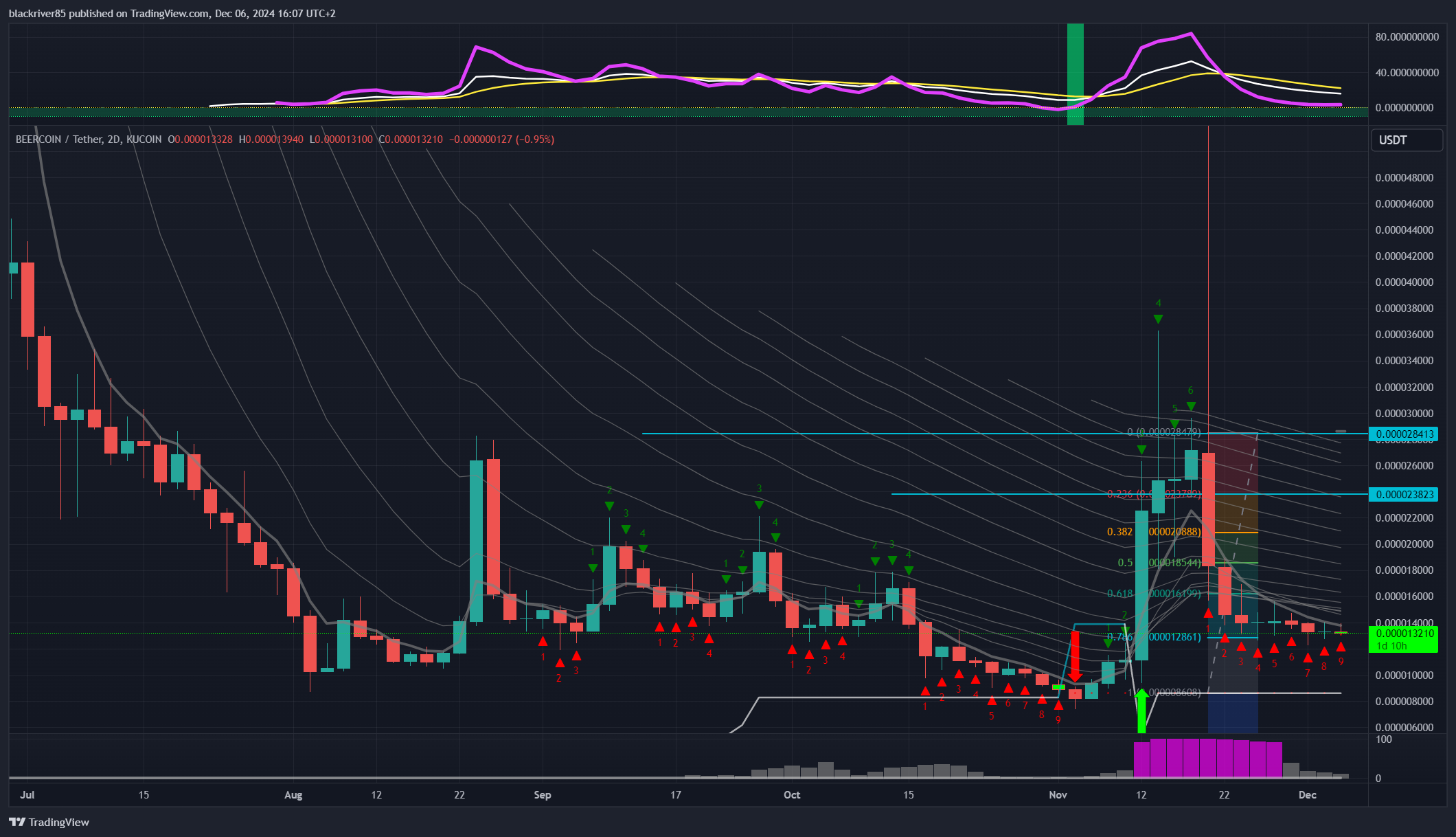Click the Jul label on time axis
The height and width of the screenshot is (837, 1456).
pyautogui.click(x=27, y=795)
